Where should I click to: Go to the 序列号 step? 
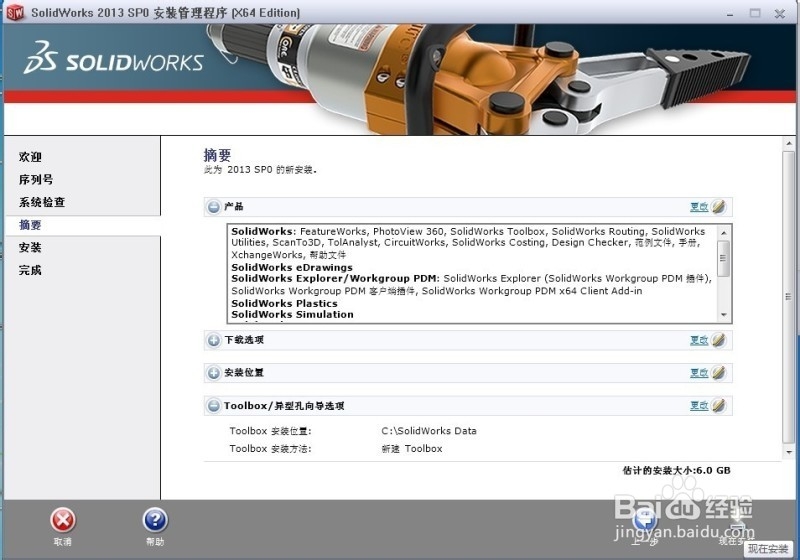(36, 180)
